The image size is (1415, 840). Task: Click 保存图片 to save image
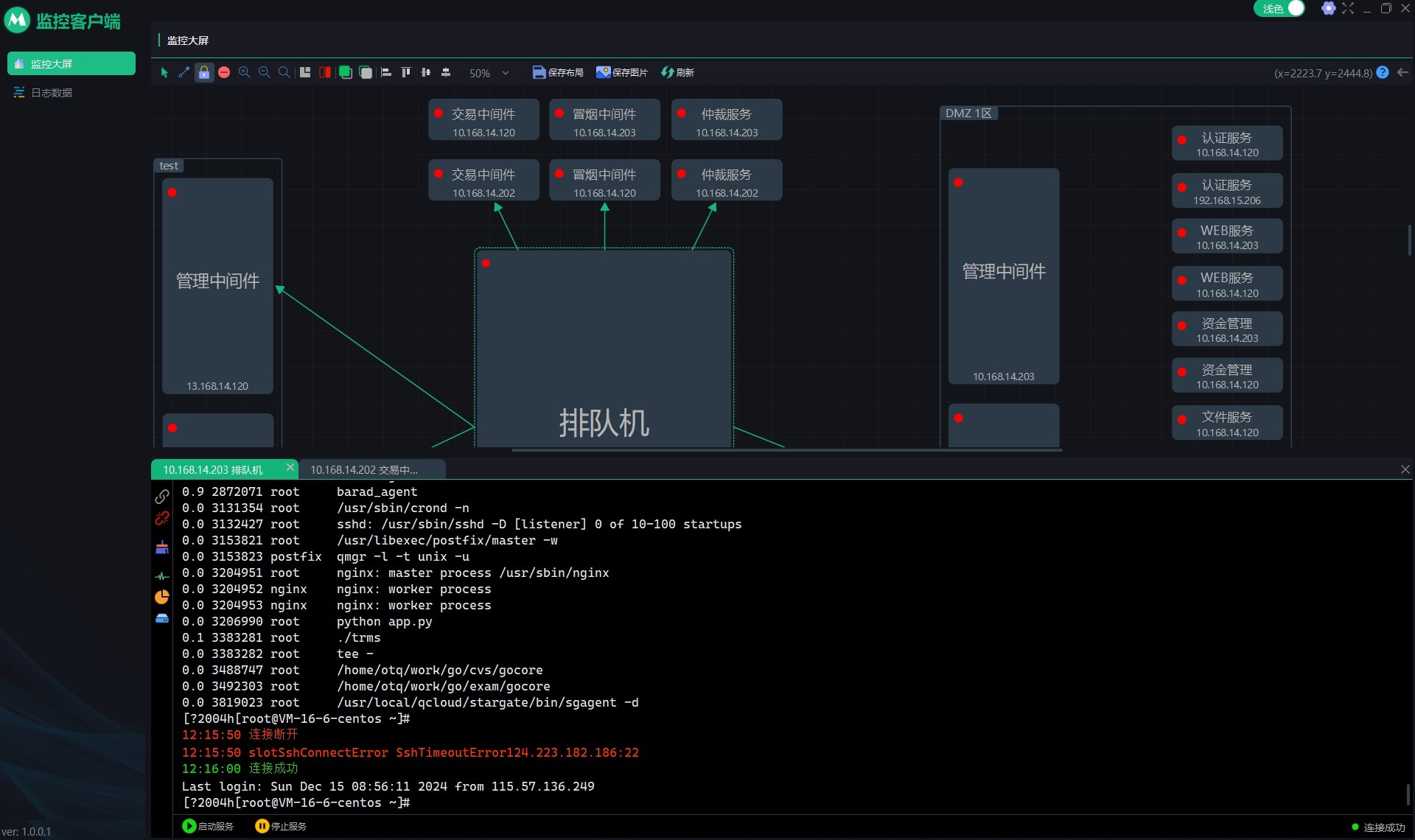[x=622, y=72]
